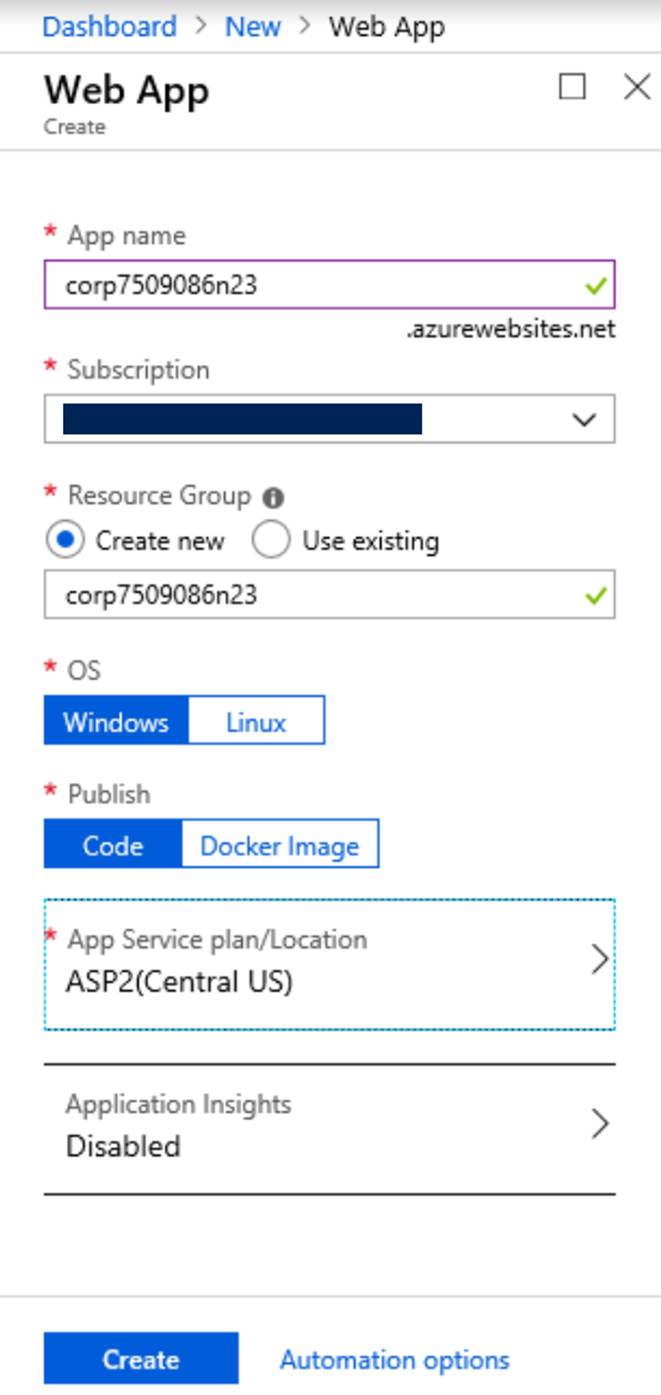Screen dimensions: 661x1395
Task: Maximize the Web App blade
Action: 572,88
